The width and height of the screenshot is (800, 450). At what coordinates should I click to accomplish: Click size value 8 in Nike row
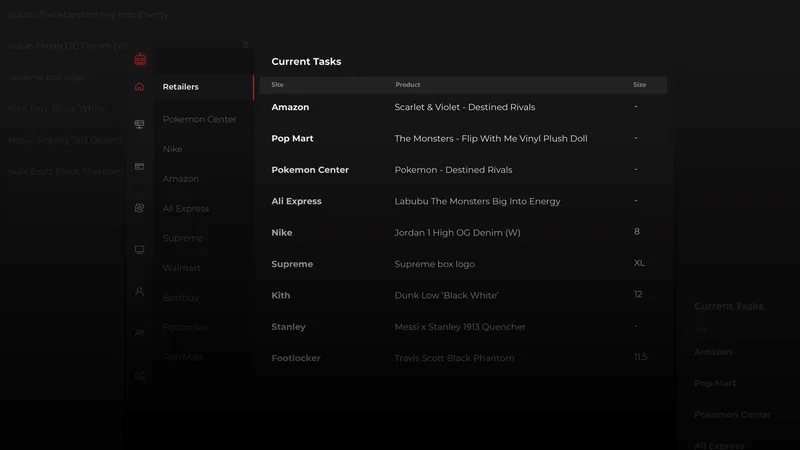click(637, 232)
